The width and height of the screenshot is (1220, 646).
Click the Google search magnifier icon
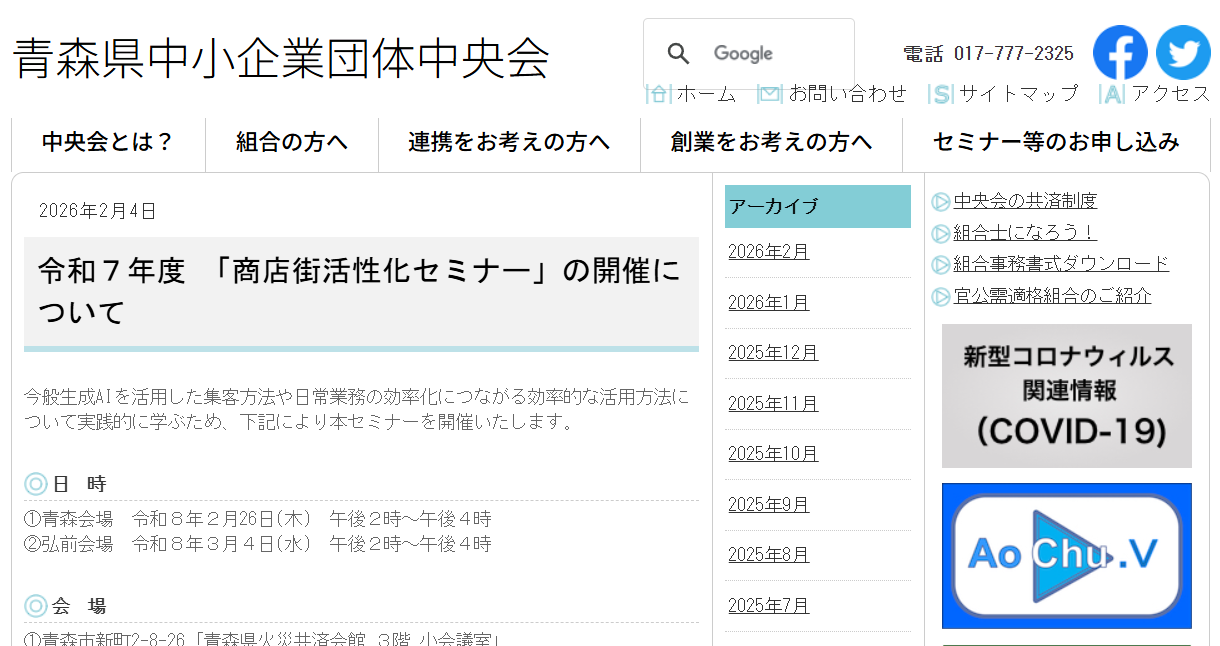[x=679, y=53]
